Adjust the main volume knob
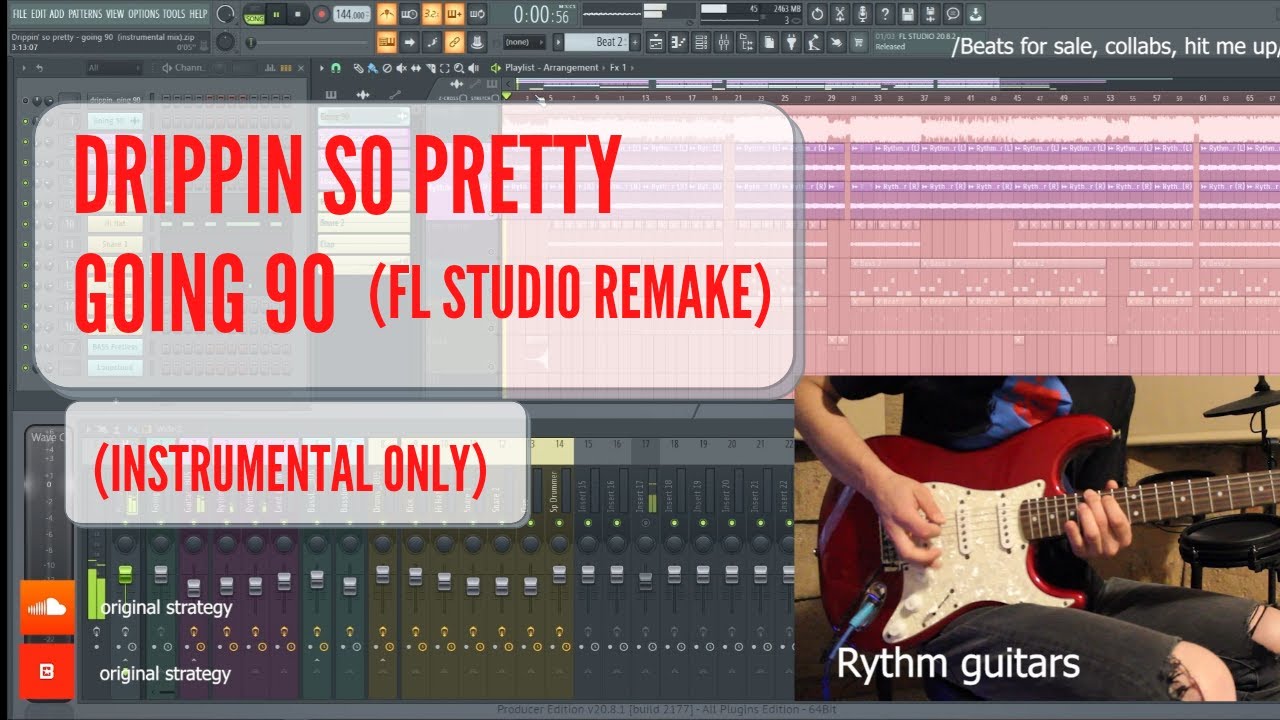The width and height of the screenshot is (1280, 720). (x=226, y=14)
